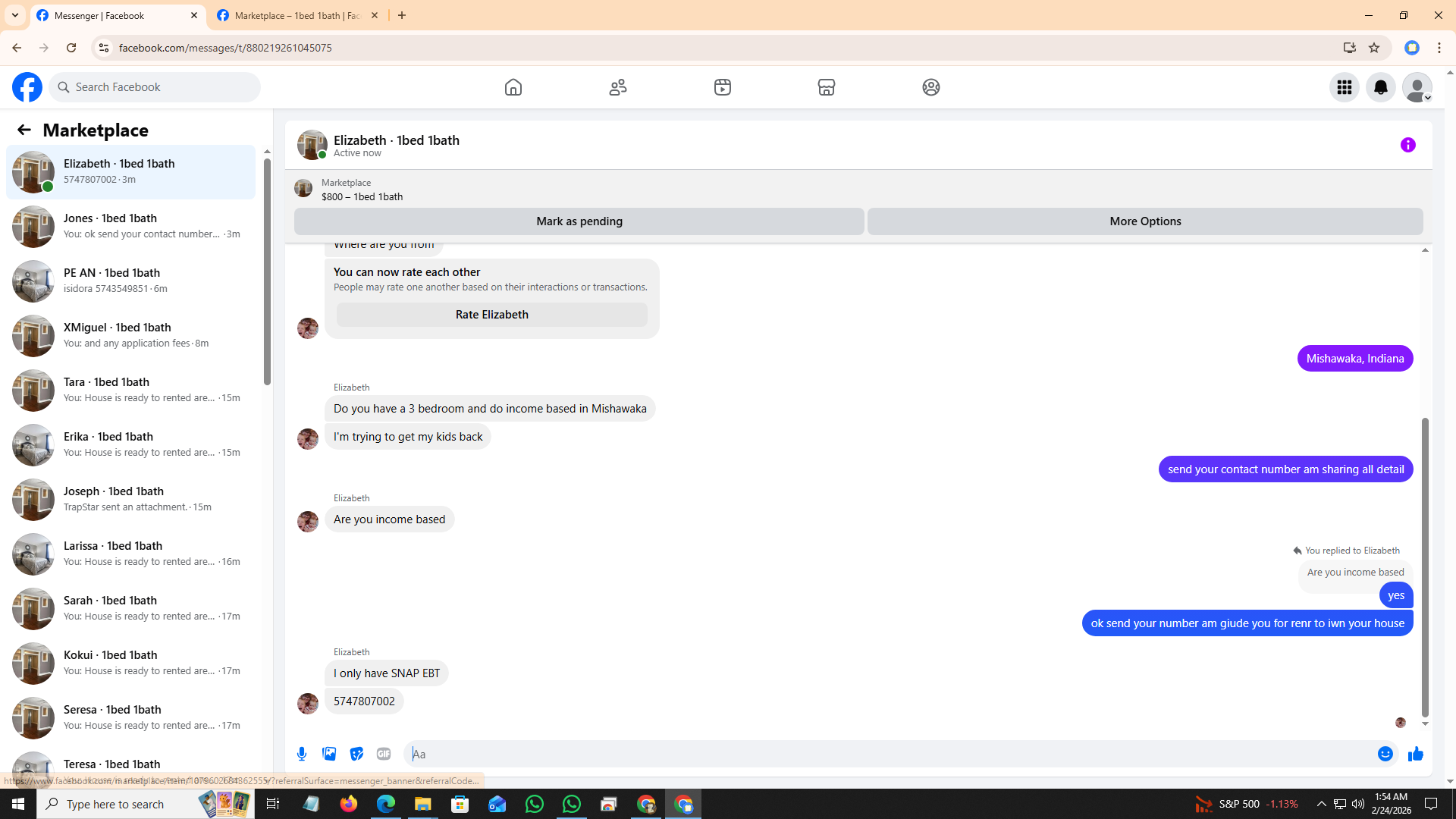Go to Marketplace from top navigation
The height and width of the screenshot is (819, 1456).
click(x=826, y=87)
